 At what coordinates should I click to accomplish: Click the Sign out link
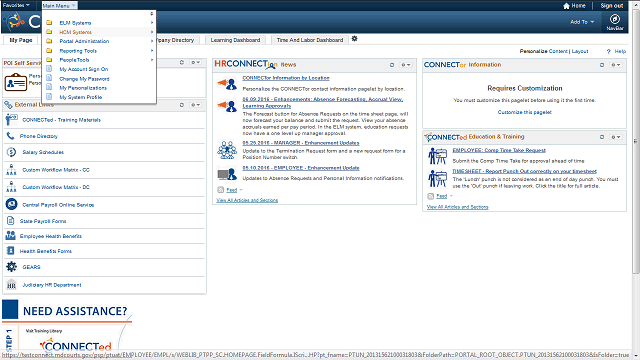click(x=611, y=6)
